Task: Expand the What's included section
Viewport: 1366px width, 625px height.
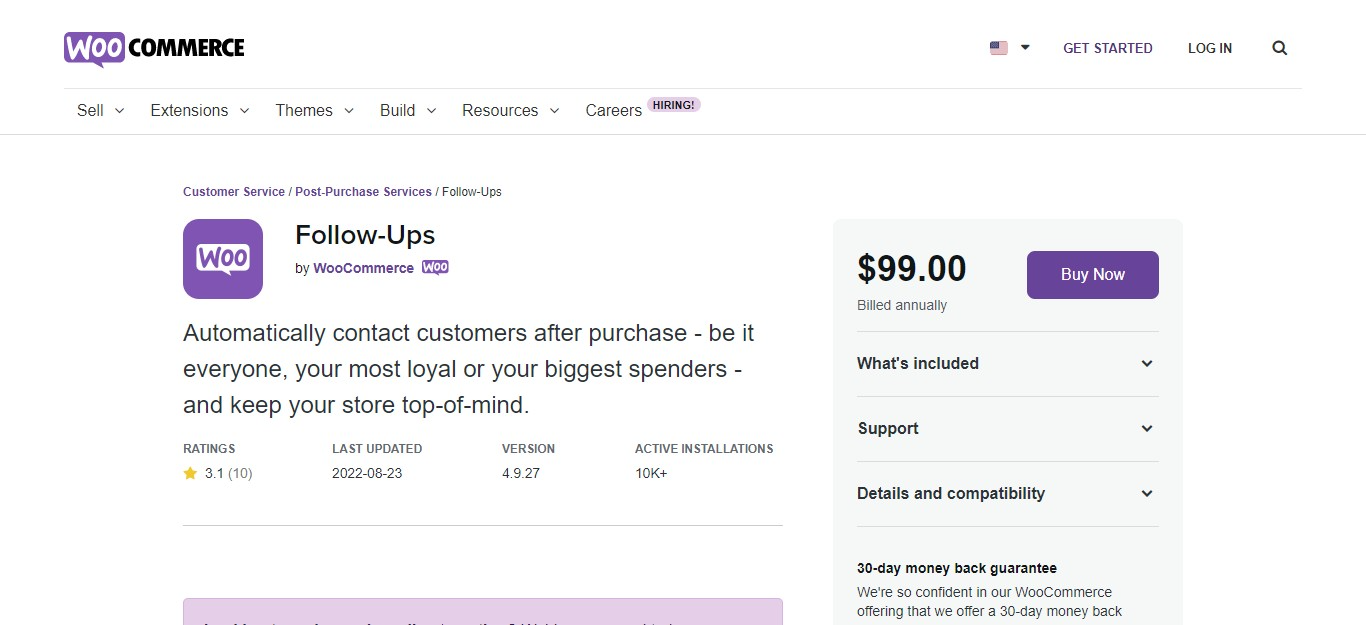Action: [1007, 364]
